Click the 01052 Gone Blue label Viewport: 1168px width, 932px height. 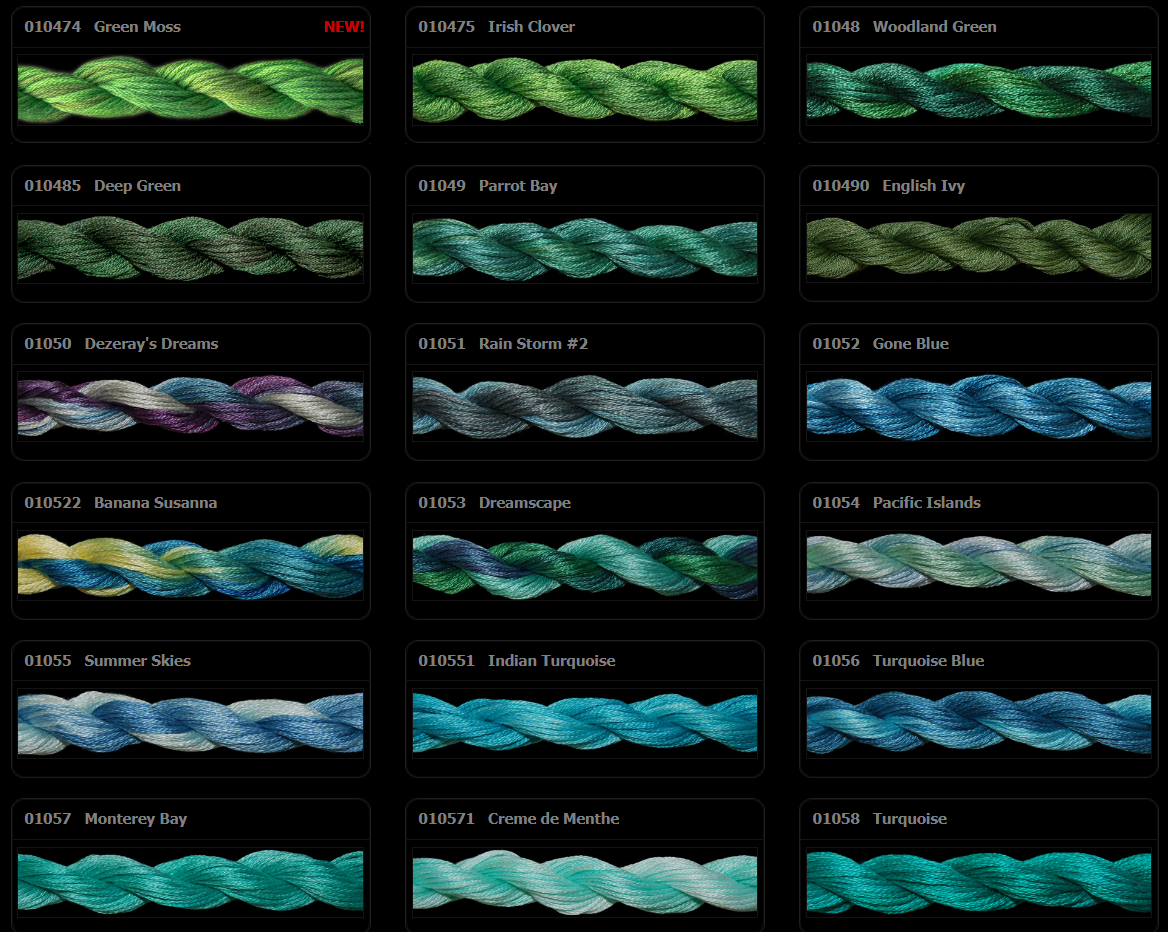[x=880, y=344]
